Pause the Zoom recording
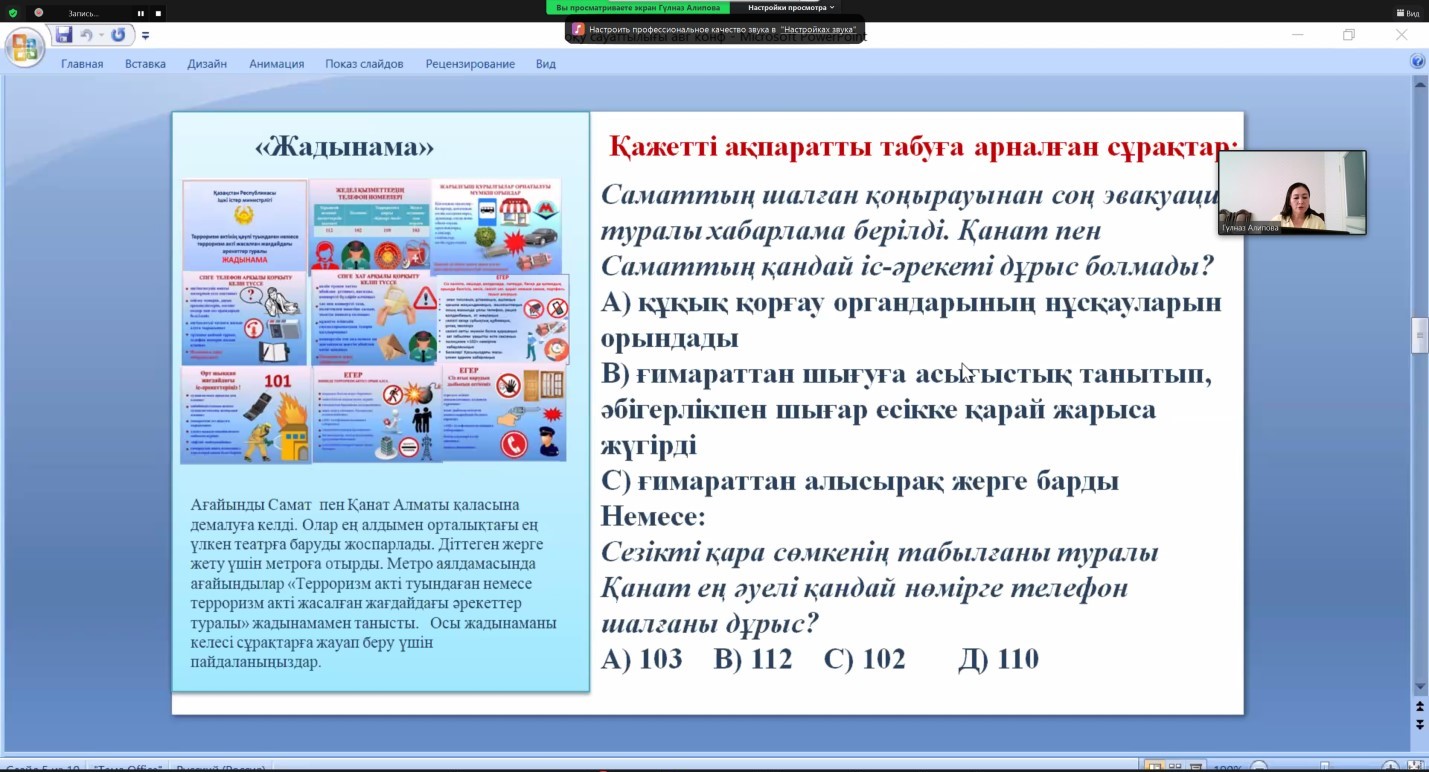1429x772 pixels. (141, 13)
